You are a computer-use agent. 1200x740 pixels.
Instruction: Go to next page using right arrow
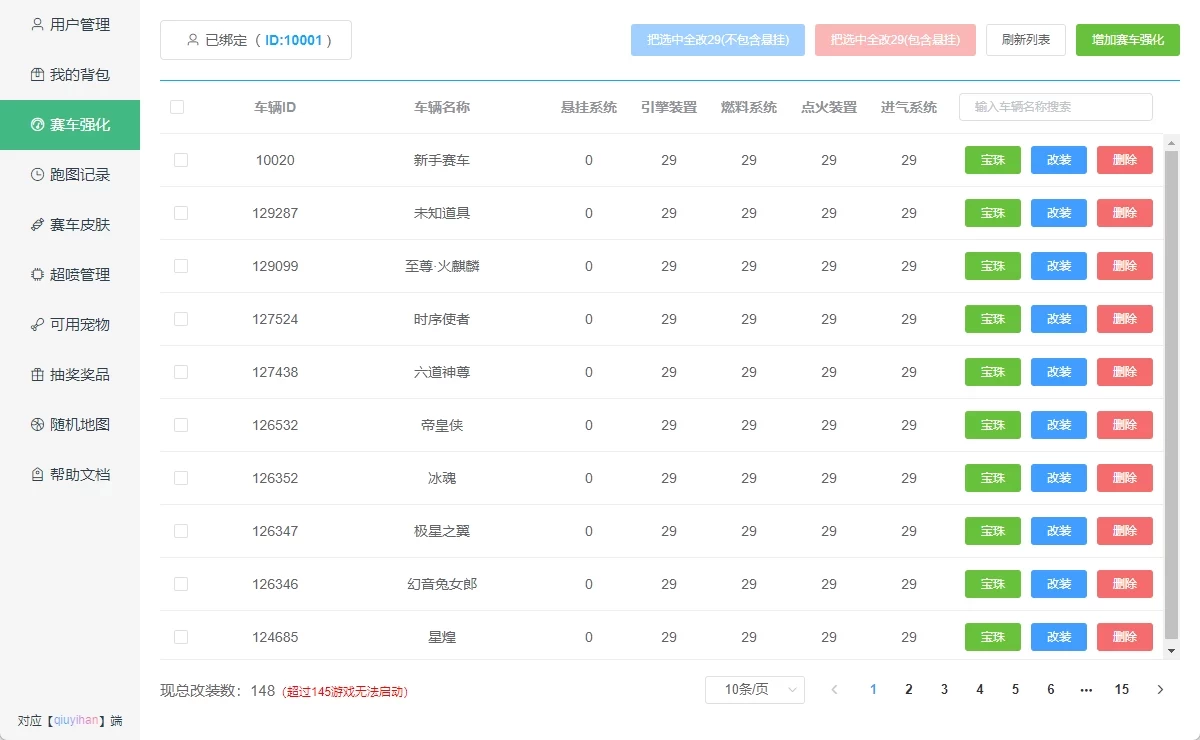tap(1160, 689)
